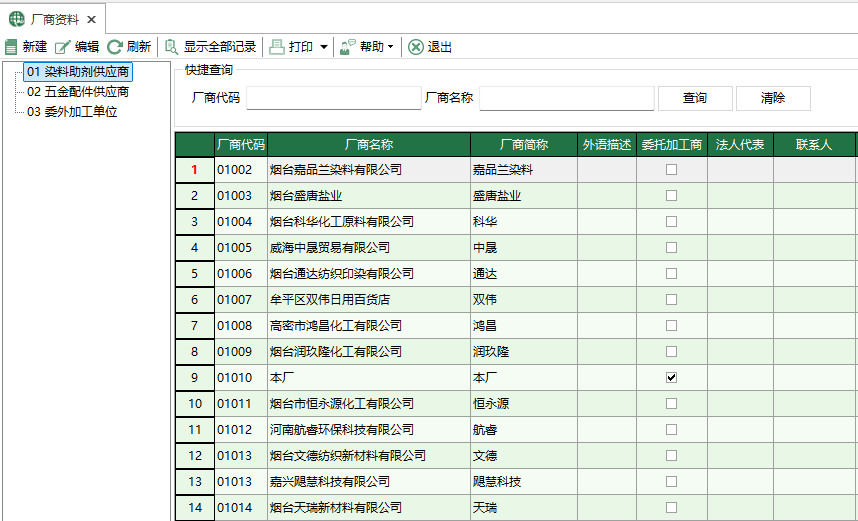Click the 委托加工商 column header
858x521 pixels.
672,144
